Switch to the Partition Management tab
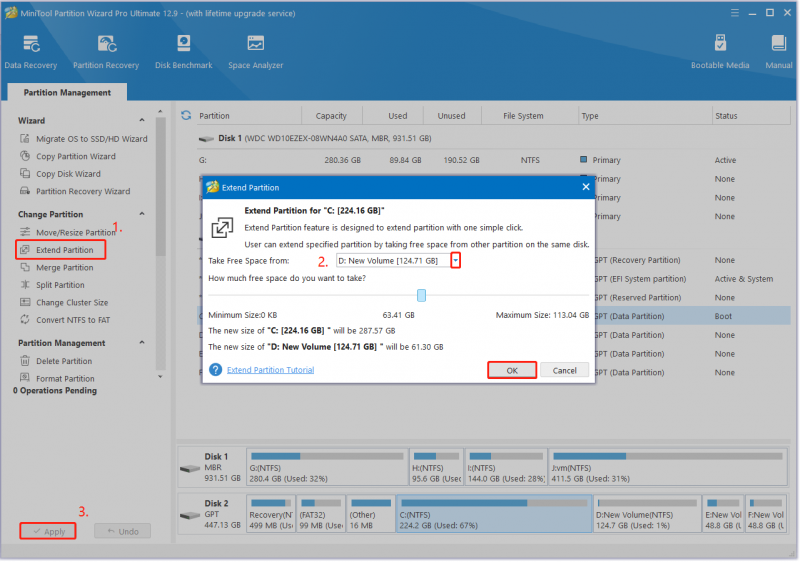Image resolution: width=800 pixels, height=562 pixels. [67, 92]
